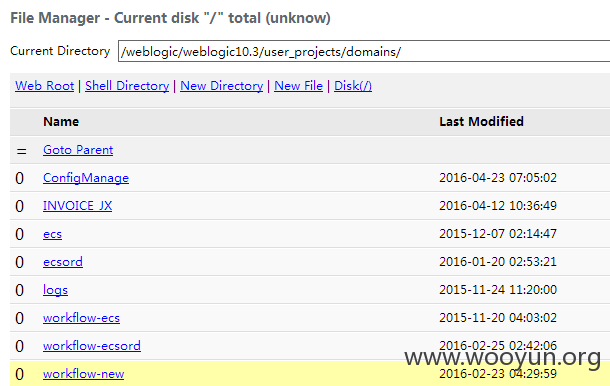Create a New Directory
Screen dimensions: 610x386
point(221,86)
